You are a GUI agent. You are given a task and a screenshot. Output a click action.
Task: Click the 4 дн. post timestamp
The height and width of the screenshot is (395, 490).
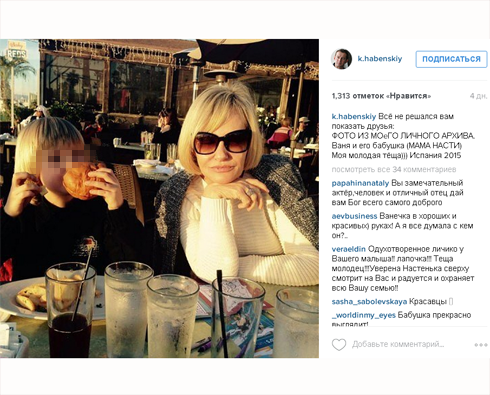tap(478, 96)
